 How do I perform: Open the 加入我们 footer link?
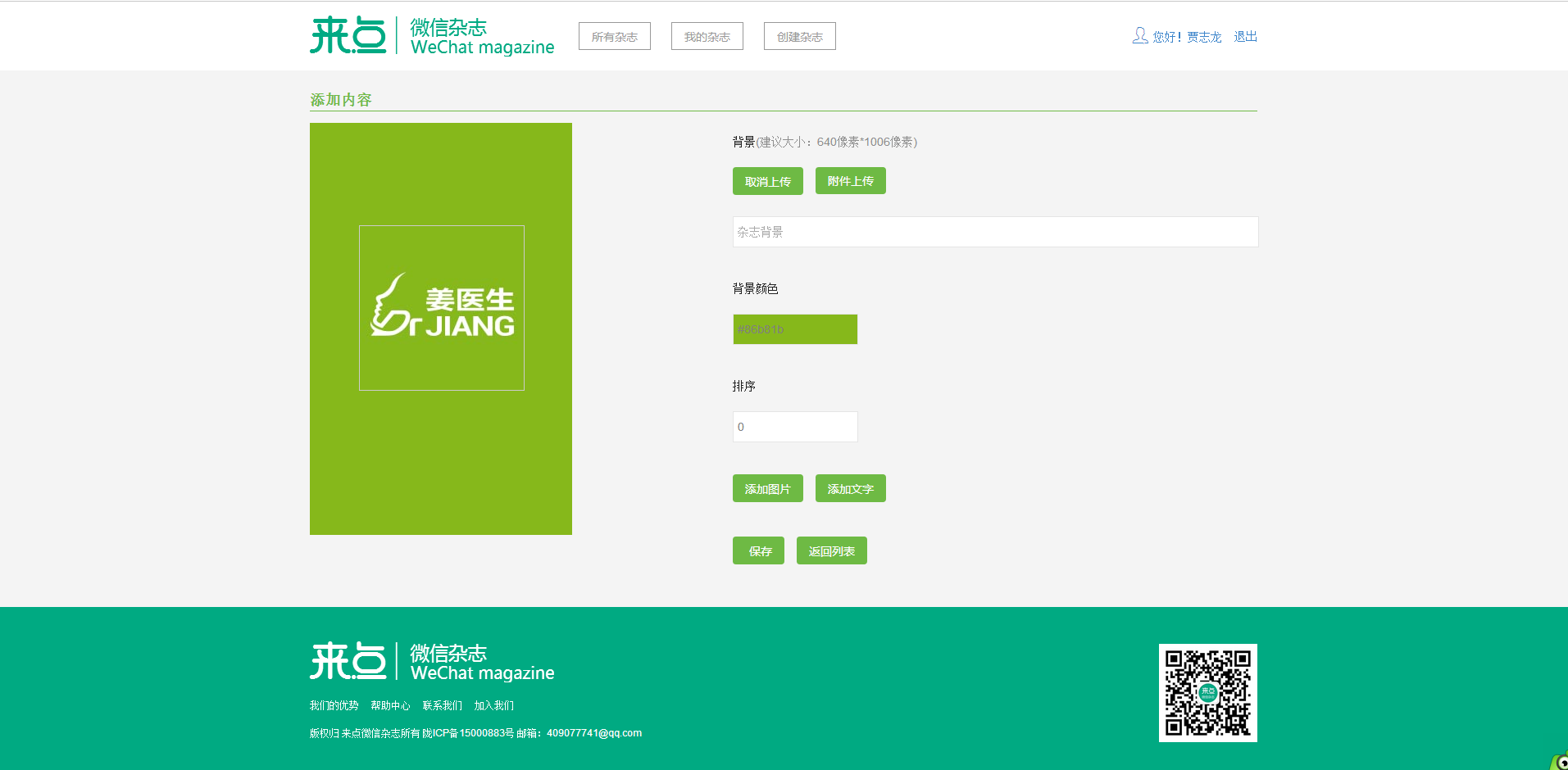(494, 705)
